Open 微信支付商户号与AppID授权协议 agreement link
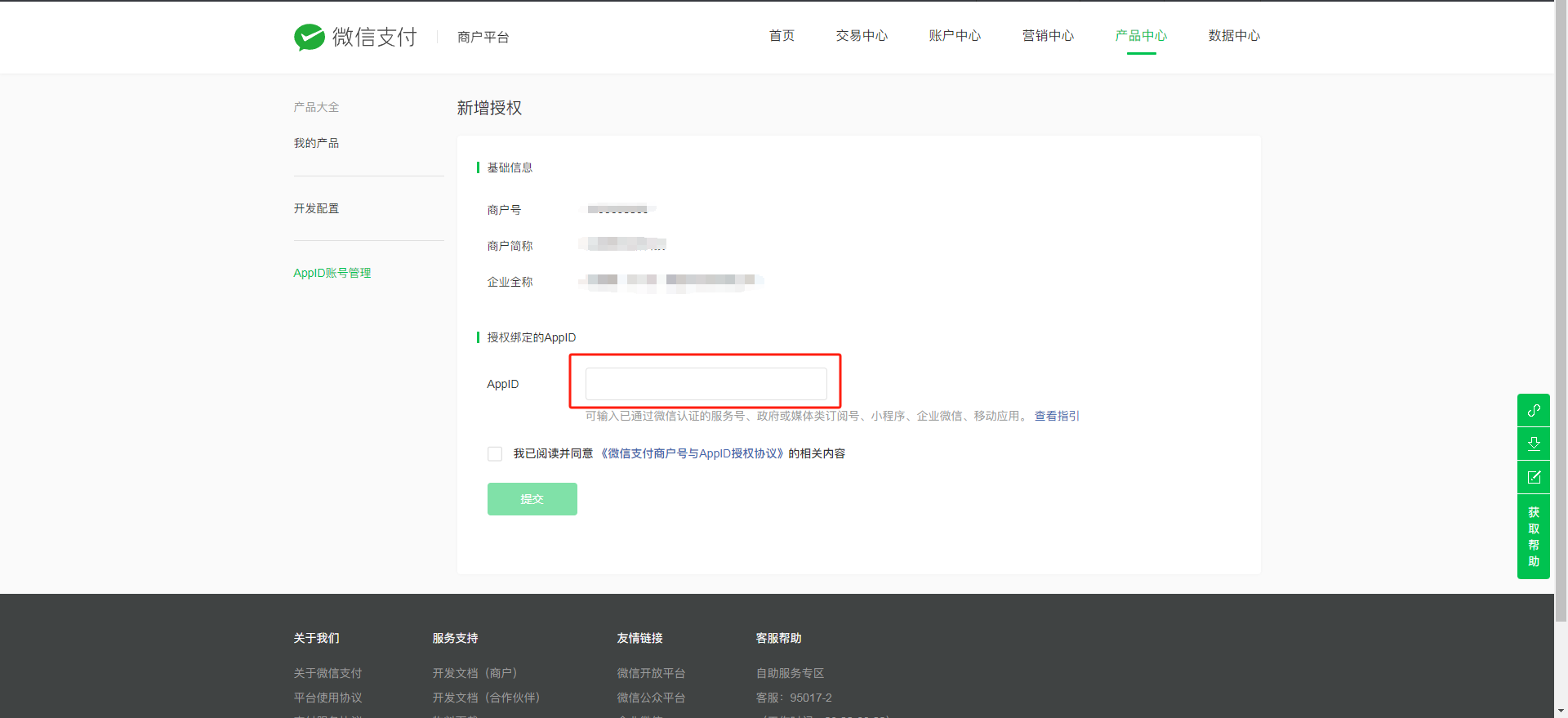The image size is (1568, 718). point(692,454)
